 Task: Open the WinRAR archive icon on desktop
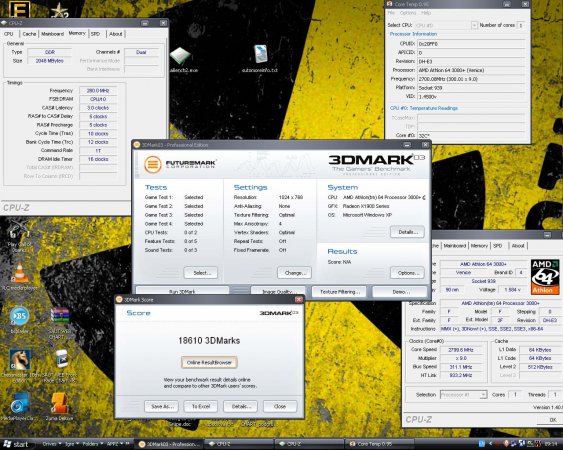60,316
